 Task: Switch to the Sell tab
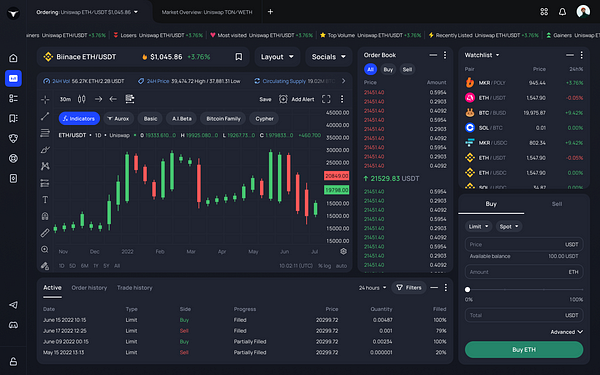557,204
